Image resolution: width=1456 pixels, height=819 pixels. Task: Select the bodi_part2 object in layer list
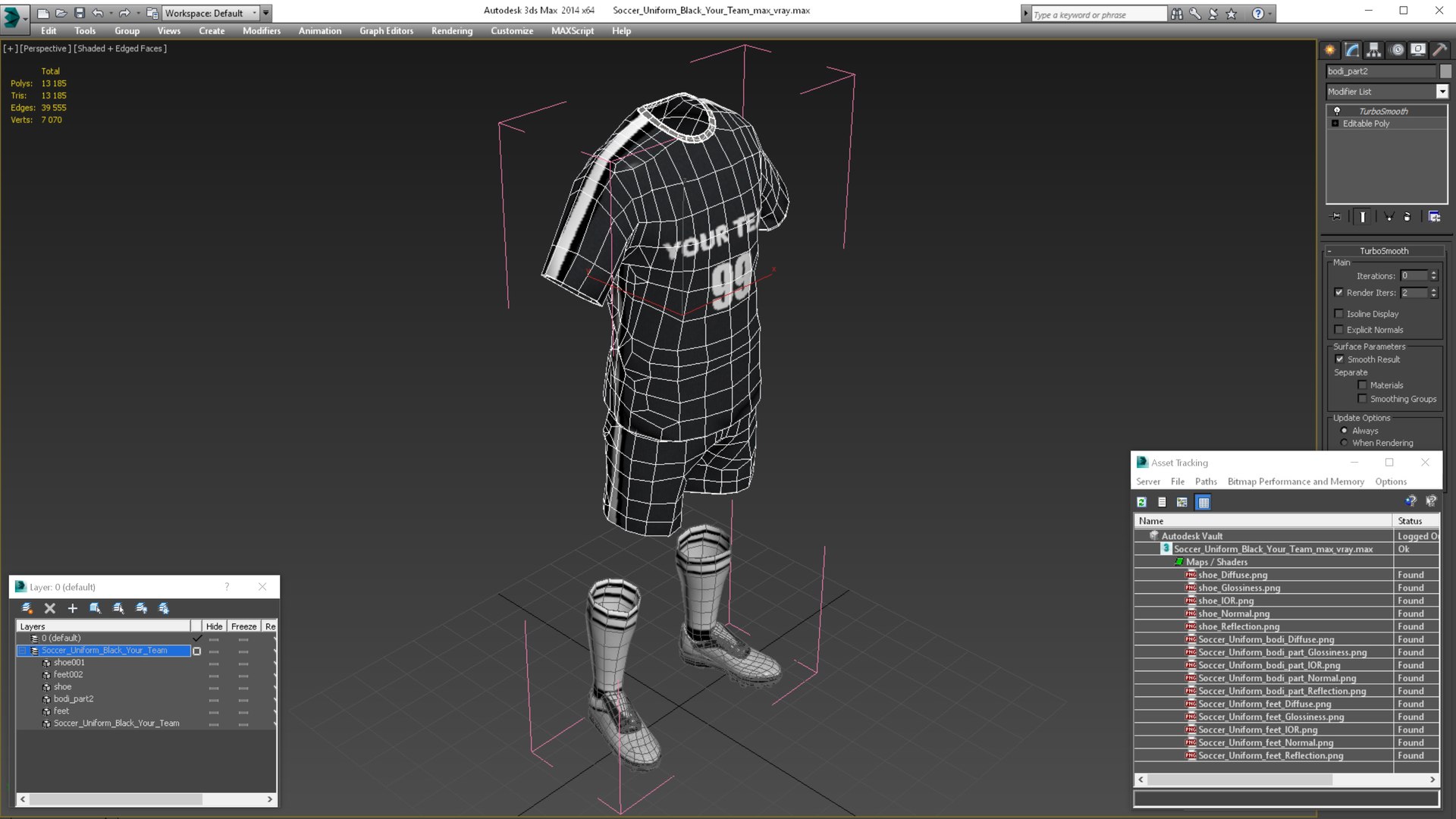pos(74,699)
